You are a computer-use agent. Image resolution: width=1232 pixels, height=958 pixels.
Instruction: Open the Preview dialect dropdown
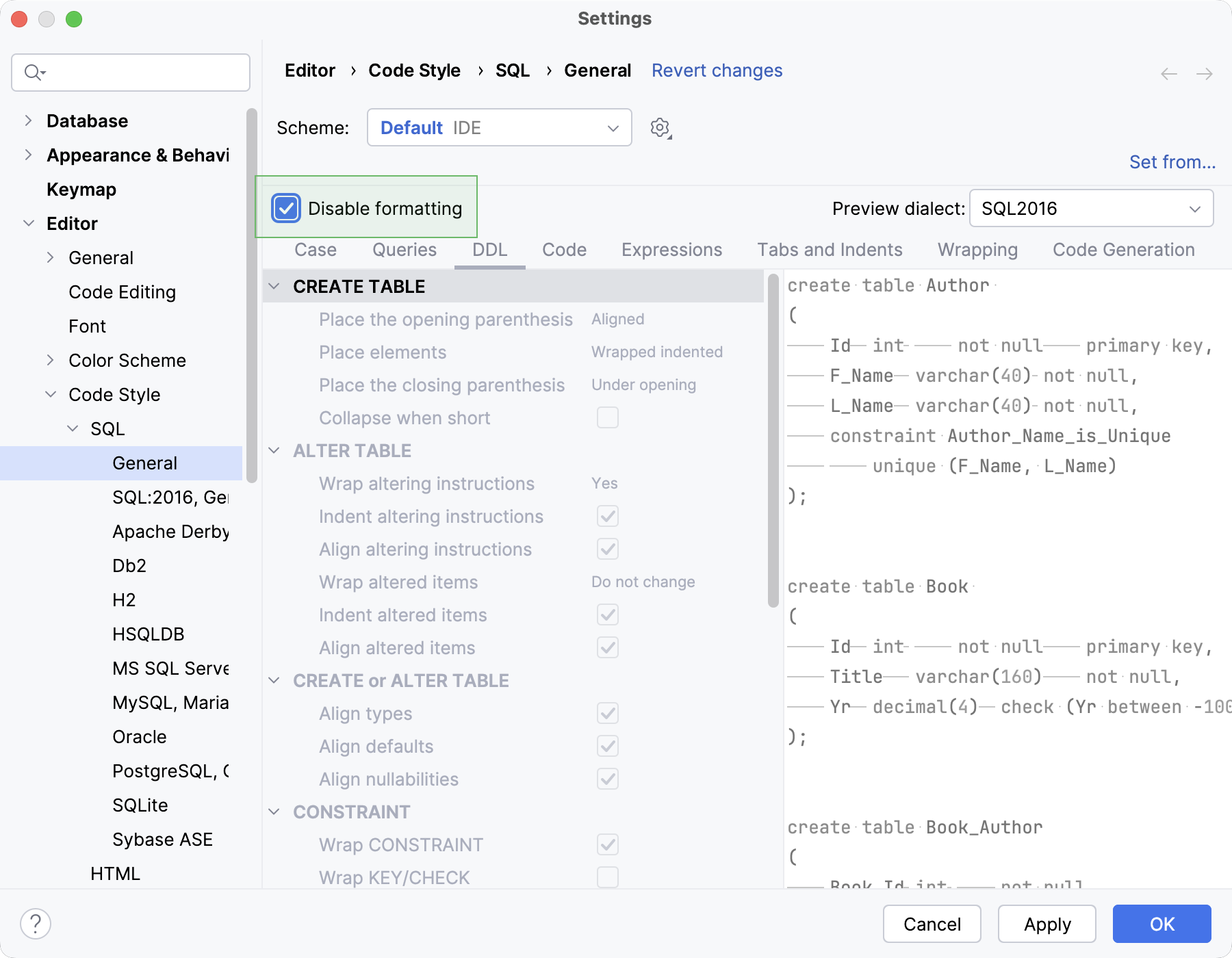[x=1091, y=208]
